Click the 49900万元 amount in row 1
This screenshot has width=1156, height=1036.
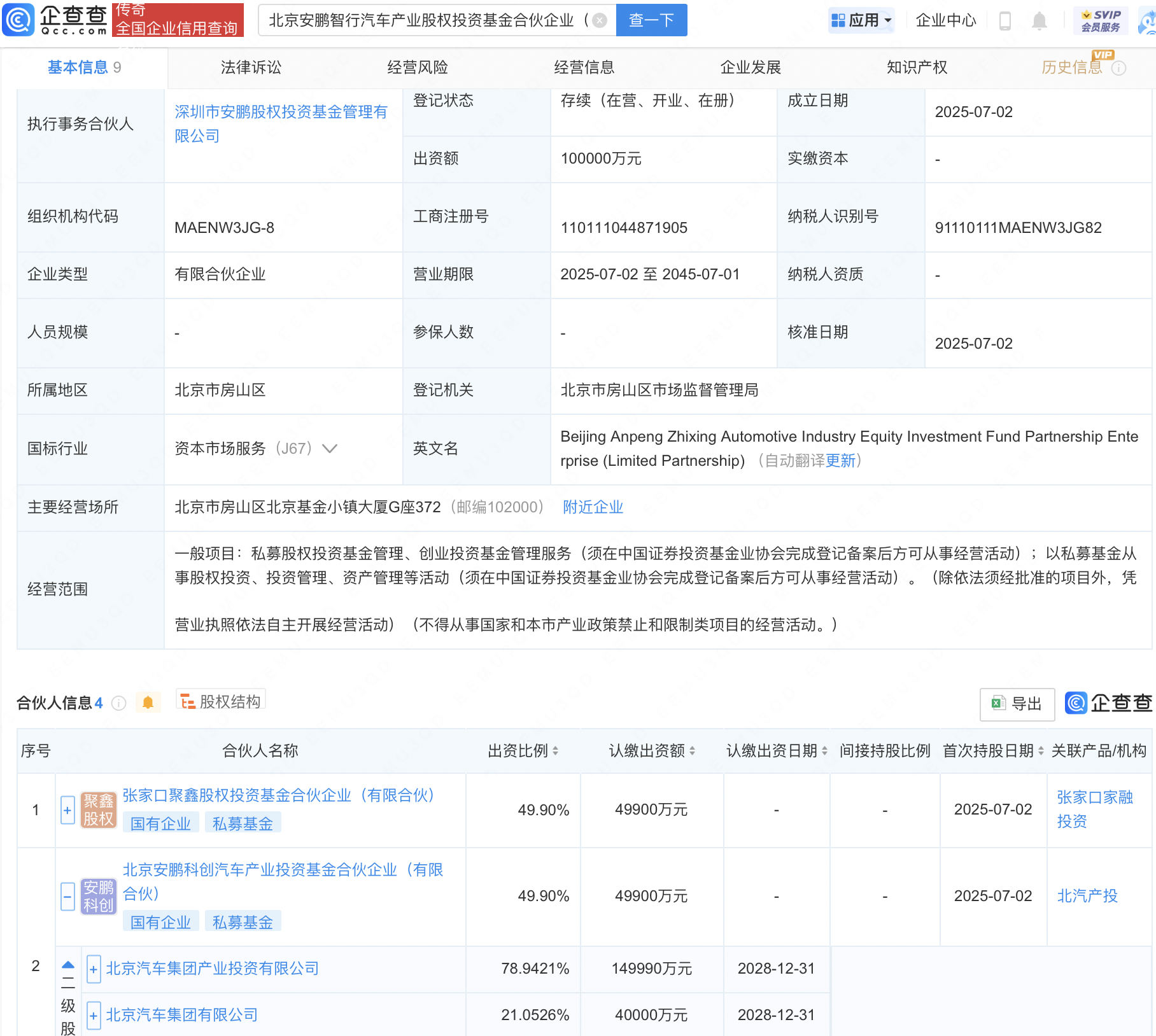(651, 809)
